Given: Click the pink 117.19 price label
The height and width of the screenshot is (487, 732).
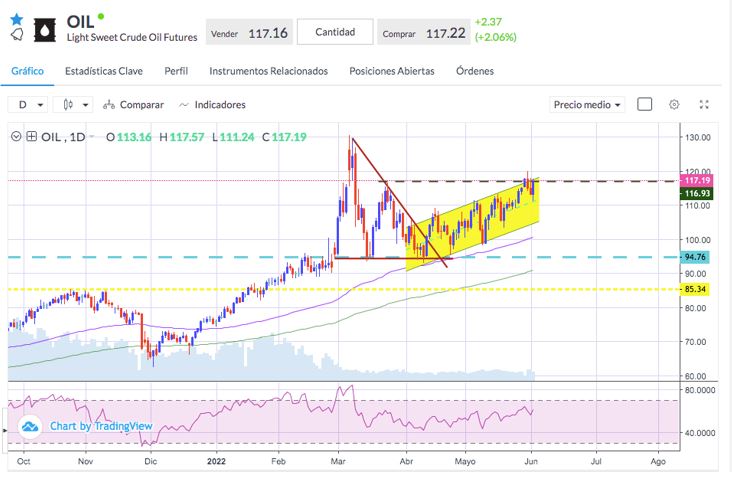Looking at the screenshot, I should [x=697, y=180].
